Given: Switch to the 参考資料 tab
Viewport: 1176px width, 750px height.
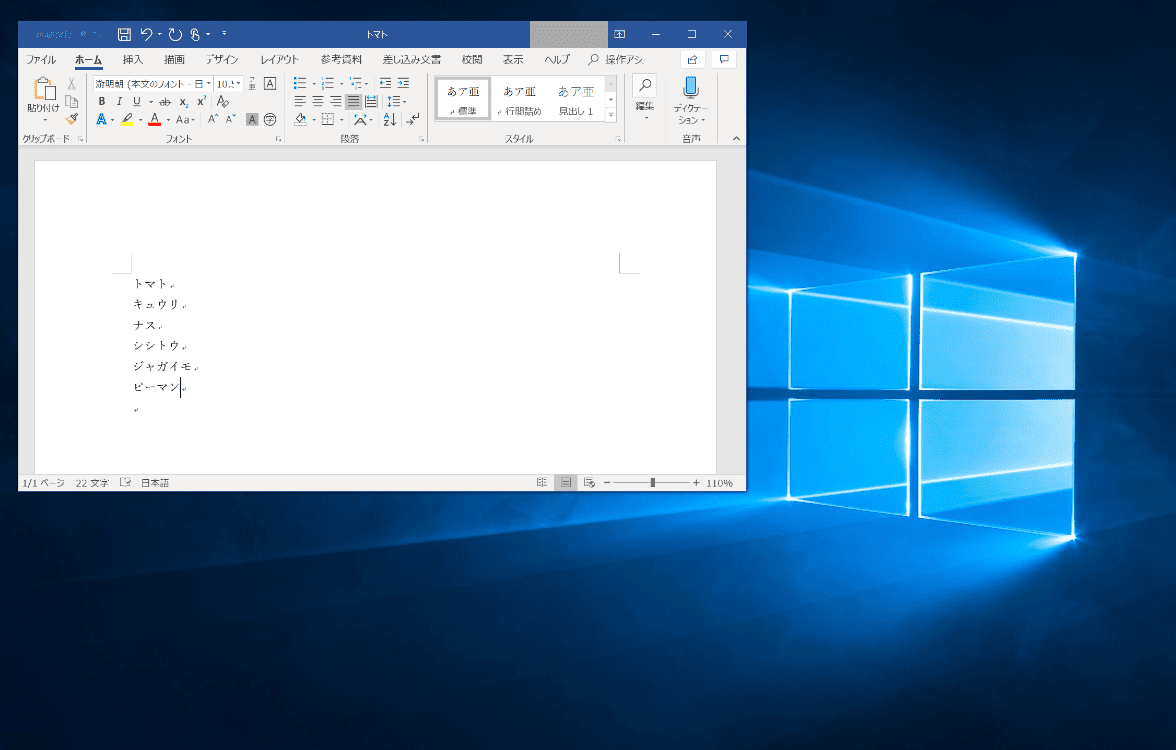Looking at the screenshot, I should [341, 60].
